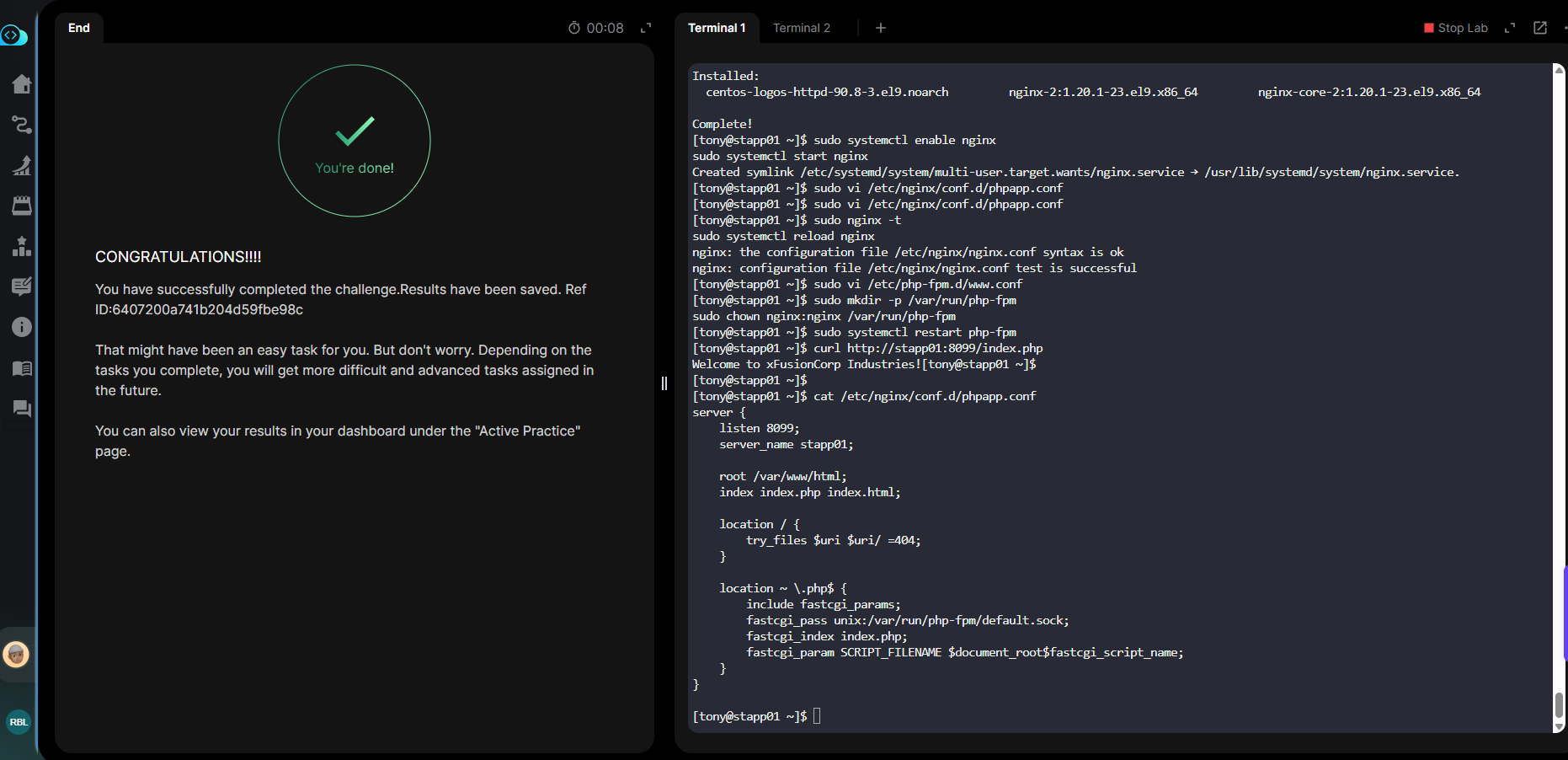The height and width of the screenshot is (760, 1568).
Task: Click the "sudo systemctl restart php-fpm" command
Action: (915, 332)
